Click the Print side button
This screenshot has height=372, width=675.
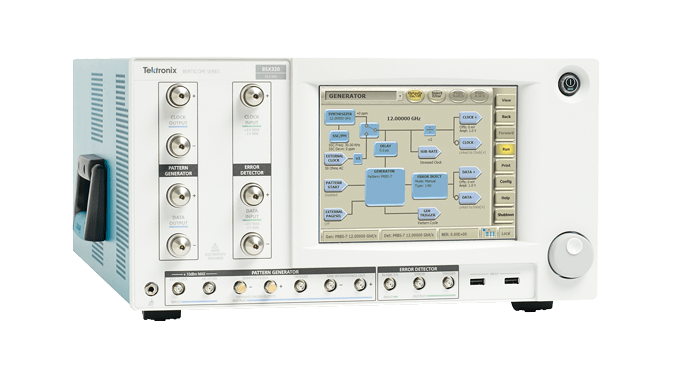tap(505, 165)
